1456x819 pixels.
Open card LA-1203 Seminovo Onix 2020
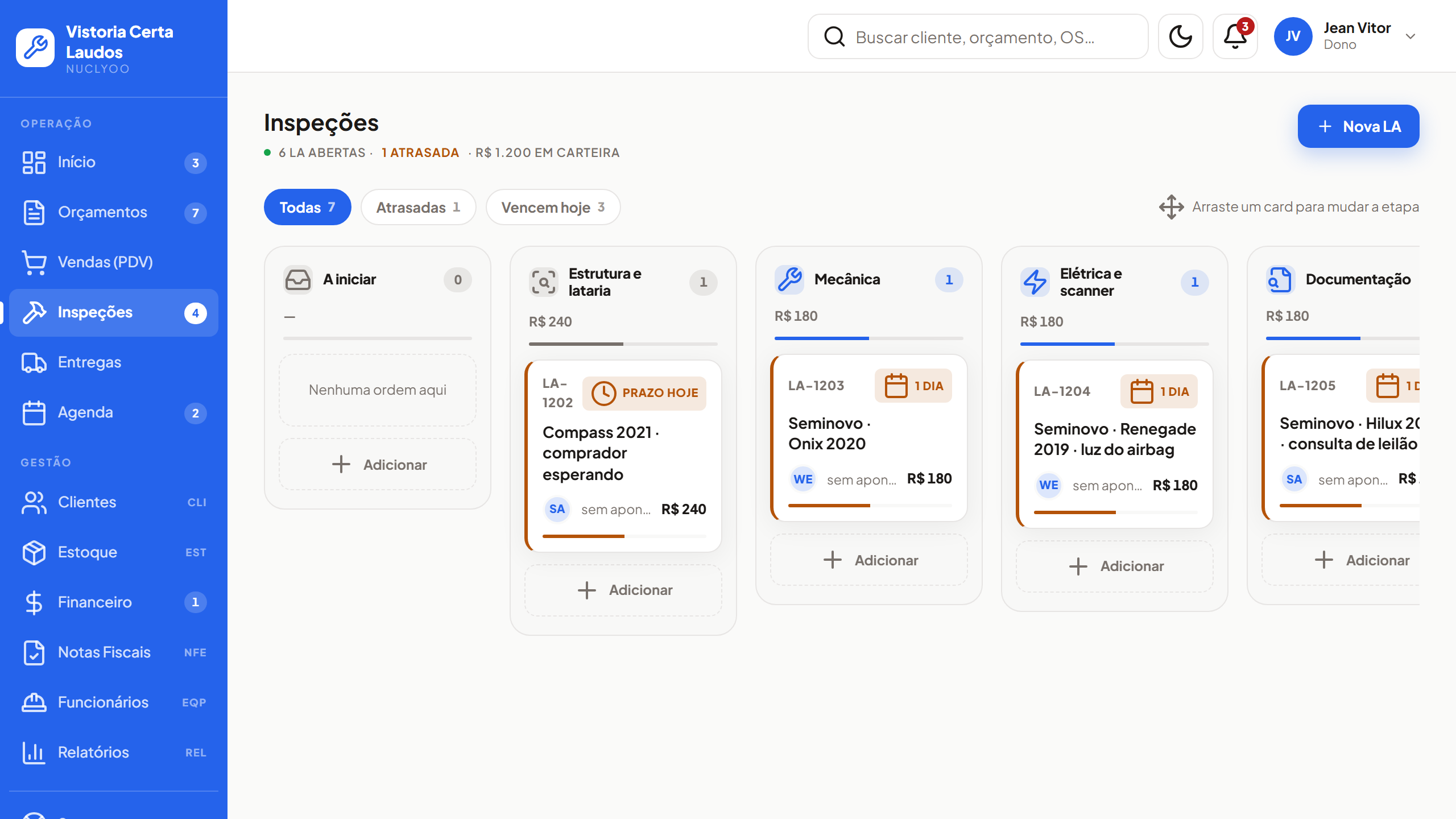coord(869,438)
